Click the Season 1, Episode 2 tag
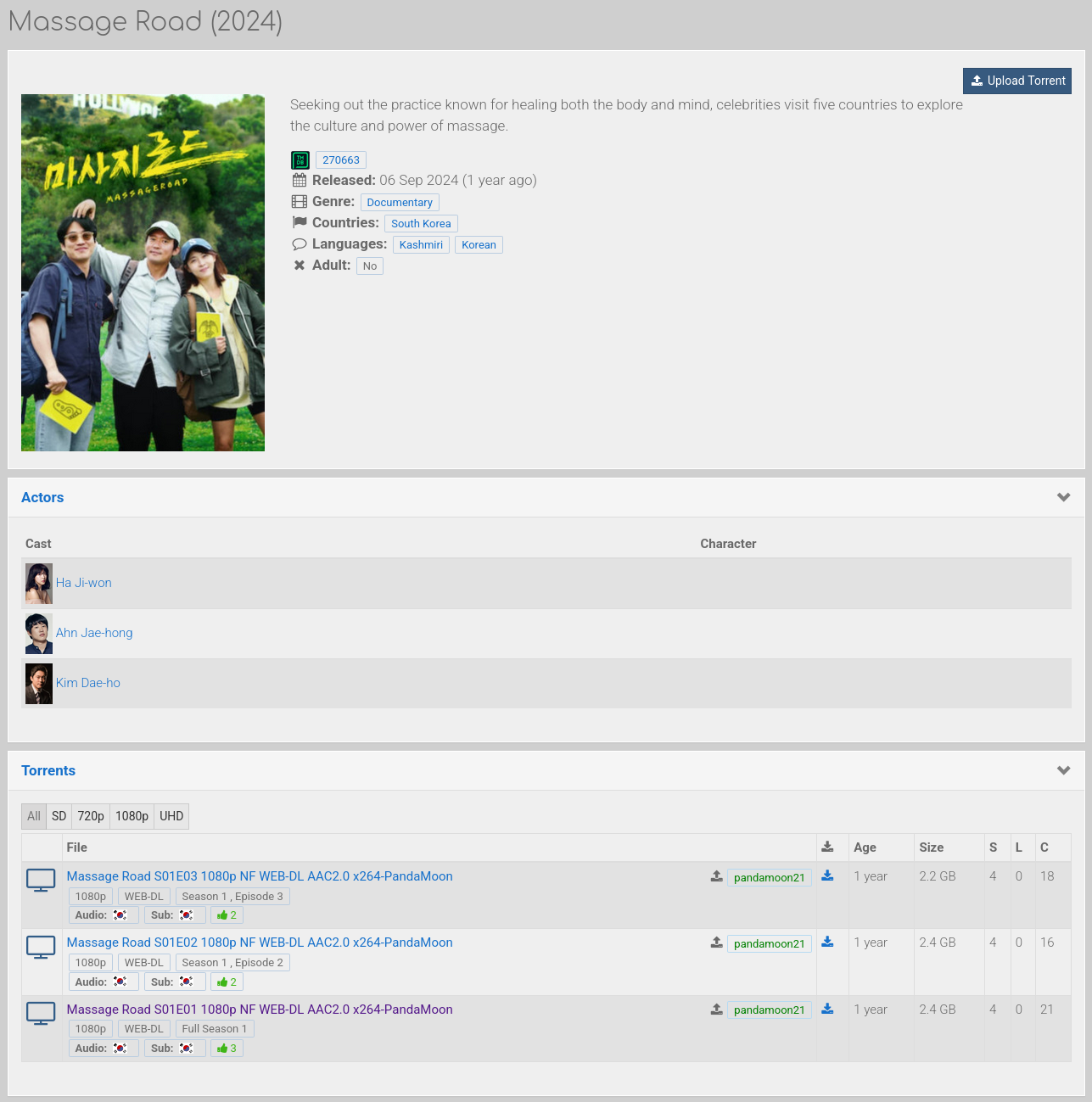Screen dimensions: 1092x1102 (232, 963)
